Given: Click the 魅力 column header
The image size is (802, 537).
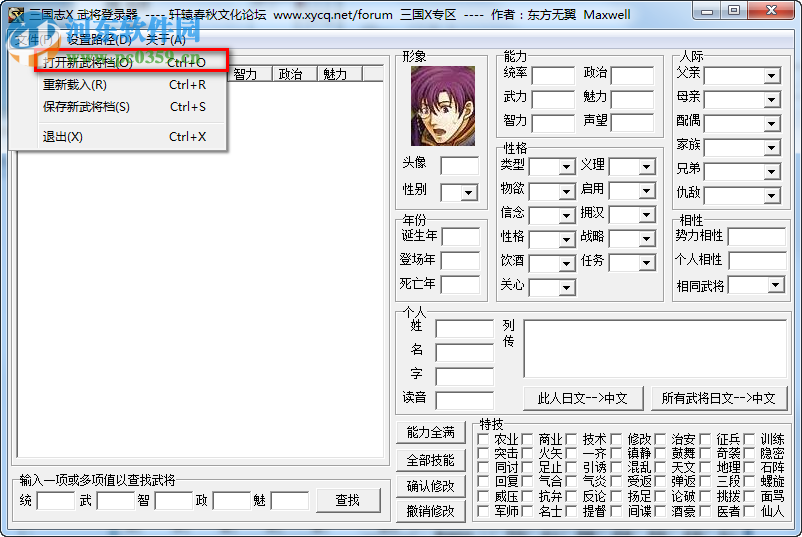Looking at the screenshot, I should coord(340,74).
